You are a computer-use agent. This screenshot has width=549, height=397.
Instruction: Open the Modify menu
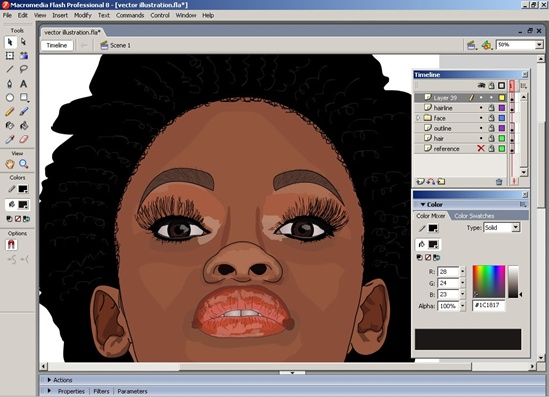[83, 15]
